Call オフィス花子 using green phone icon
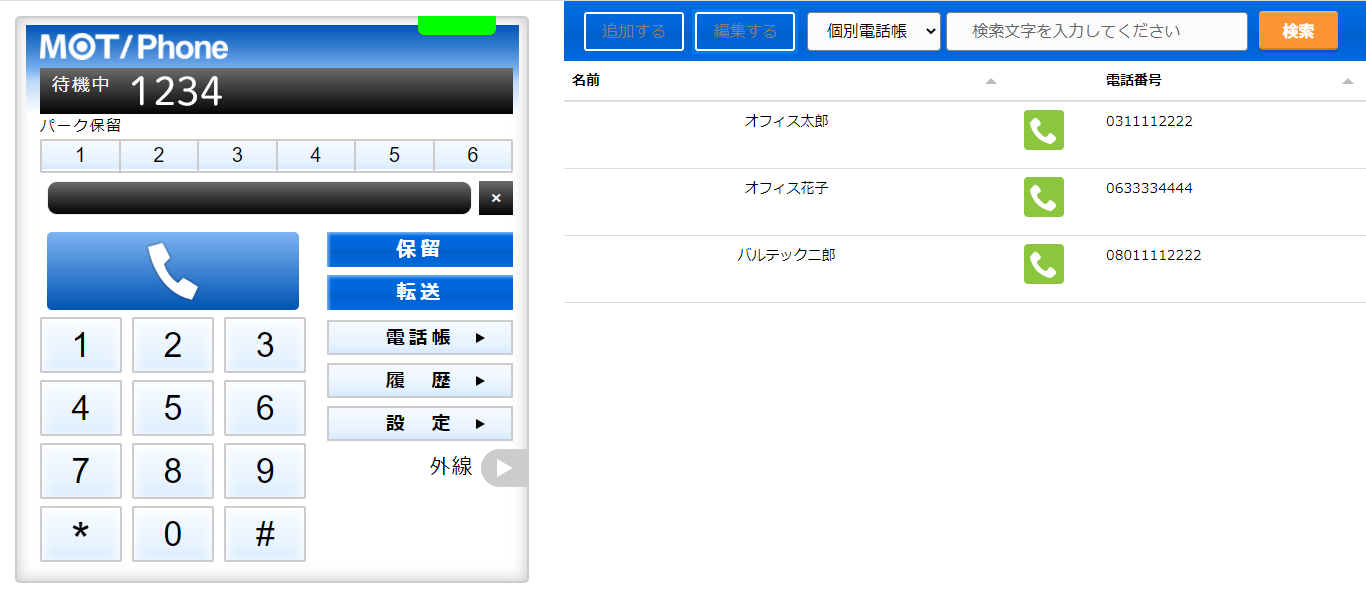1366x600 pixels. (1043, 197)
